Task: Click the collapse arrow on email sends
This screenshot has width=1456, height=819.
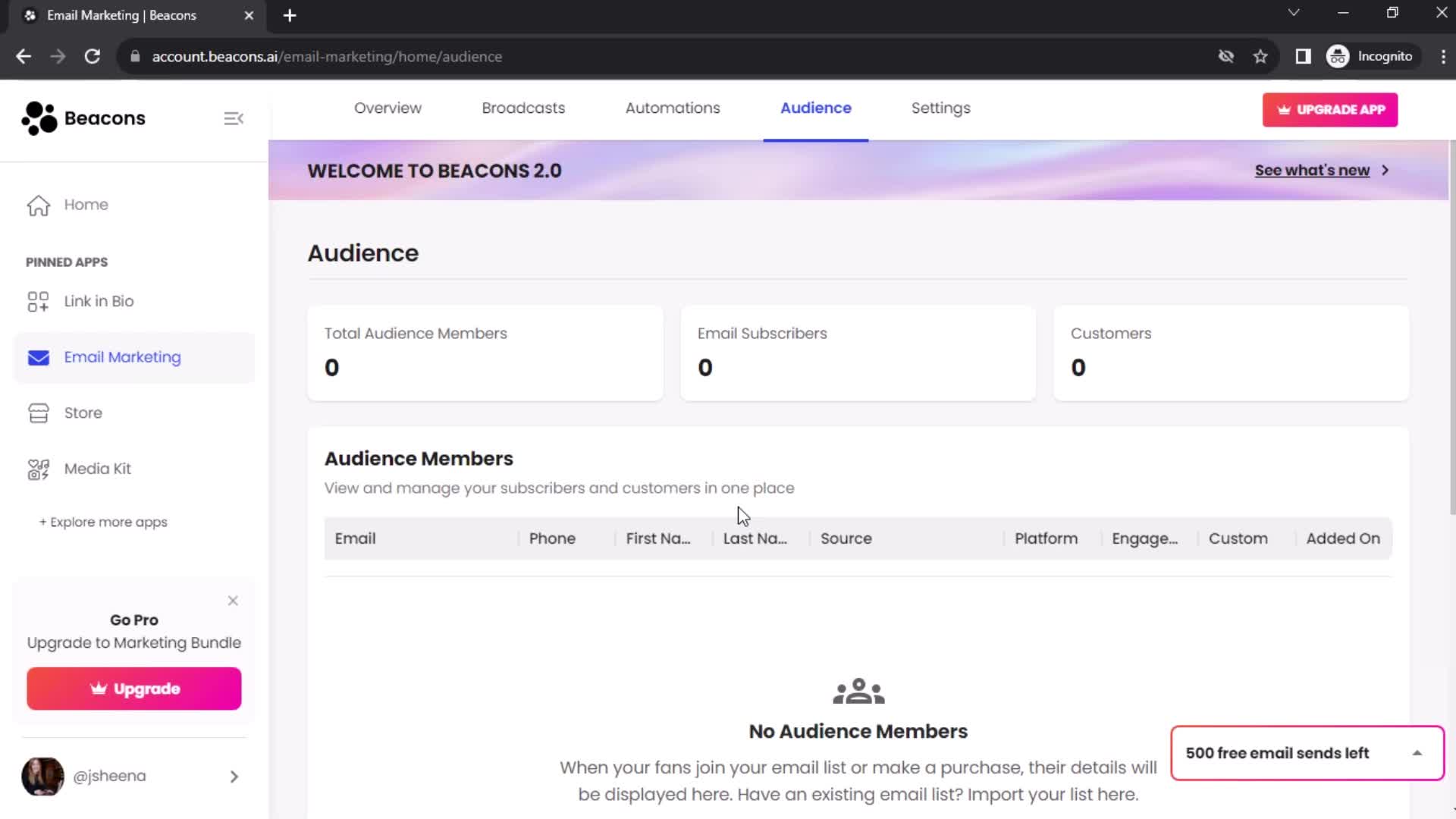Action: [x=1418, y=752]
